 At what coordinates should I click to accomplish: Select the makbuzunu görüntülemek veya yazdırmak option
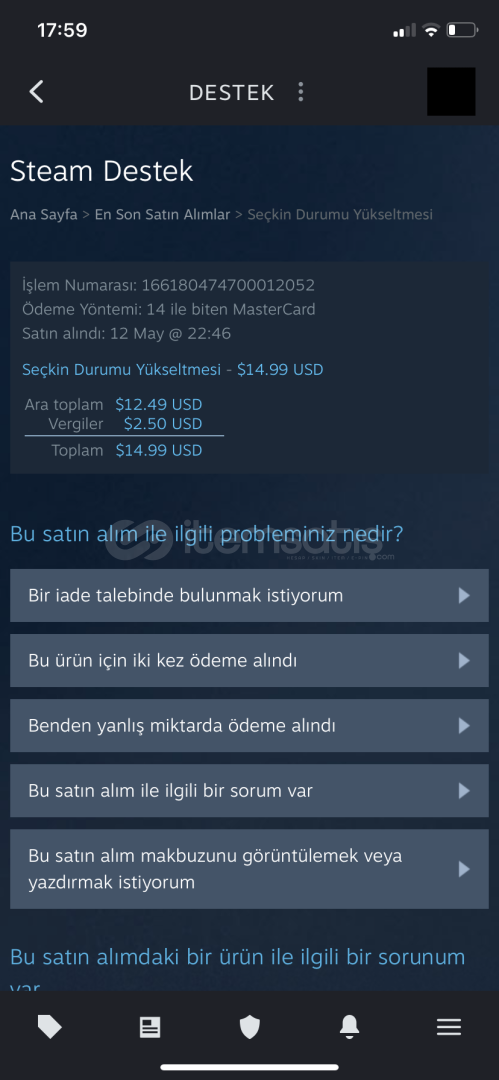point(250,869)
